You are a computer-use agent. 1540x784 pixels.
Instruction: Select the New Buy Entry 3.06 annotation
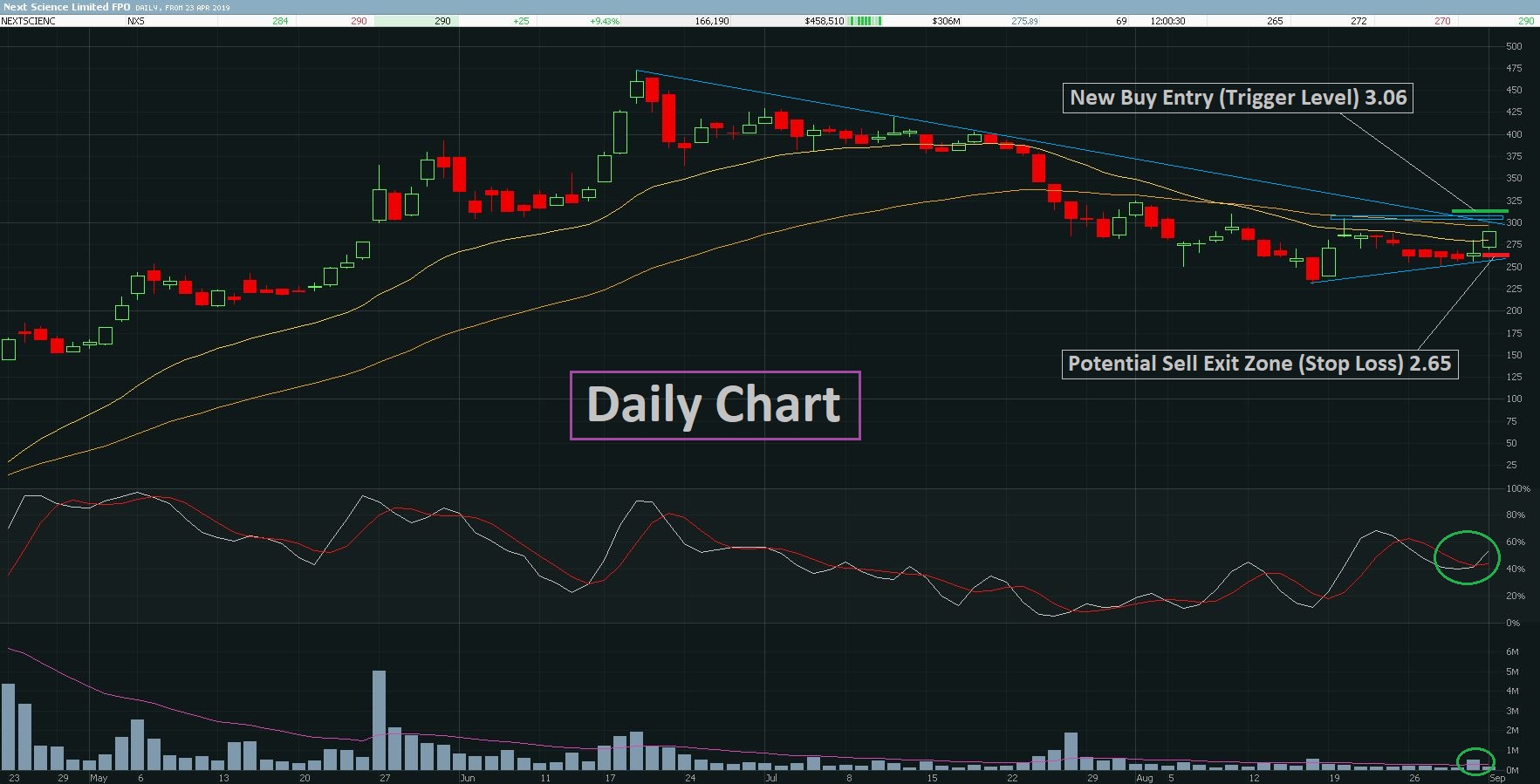(x=1238, y=98)
